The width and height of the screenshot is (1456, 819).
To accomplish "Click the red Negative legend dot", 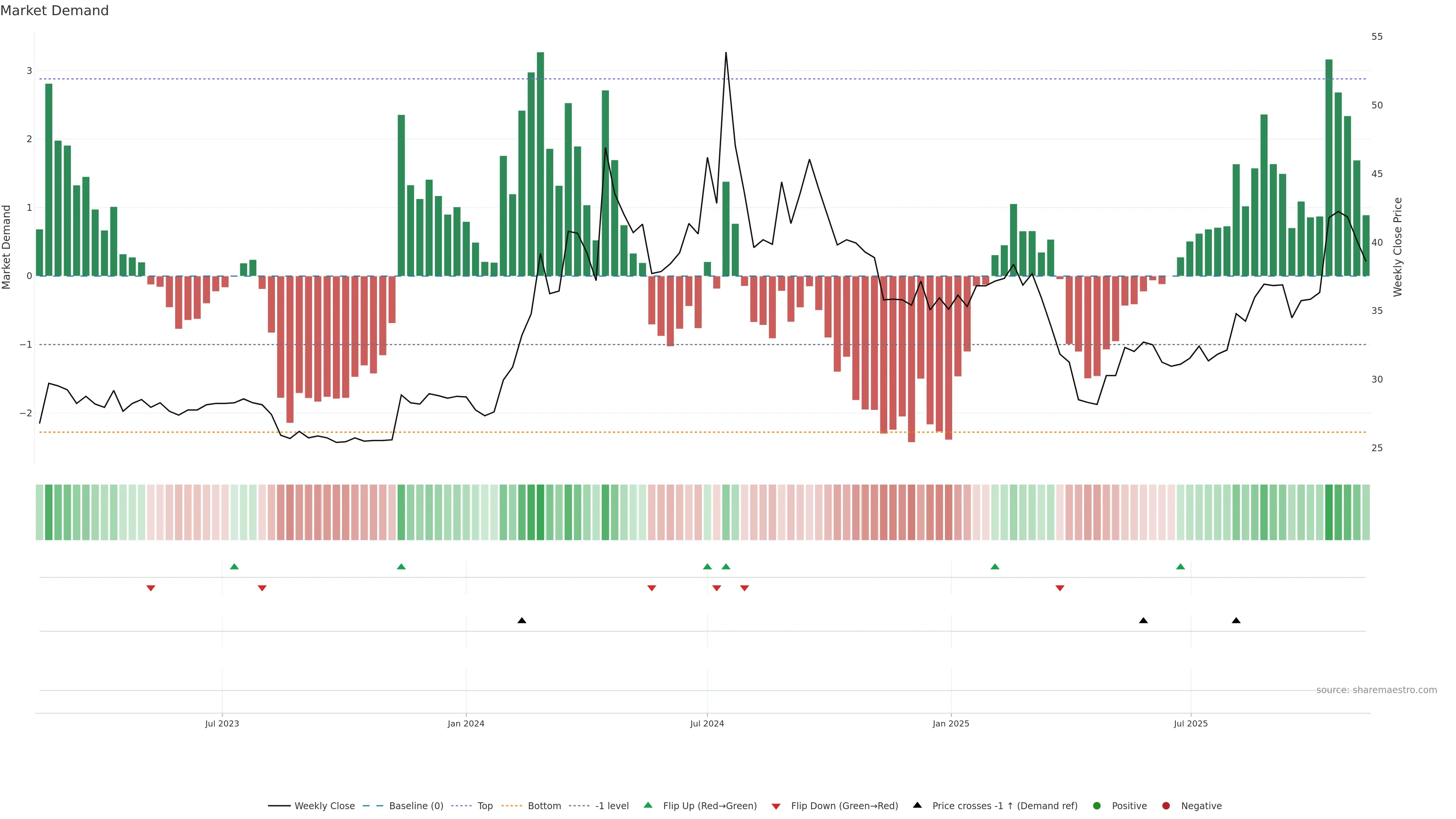I will 1166,806.
